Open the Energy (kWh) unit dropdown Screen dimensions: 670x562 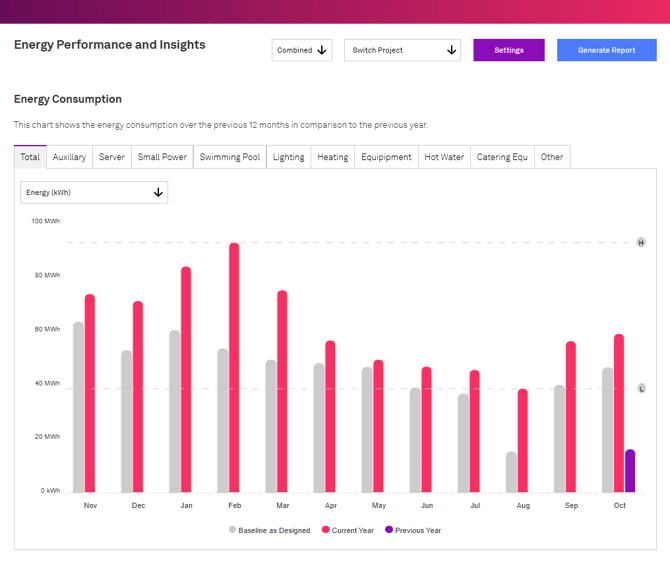click(x=94, y=193)
